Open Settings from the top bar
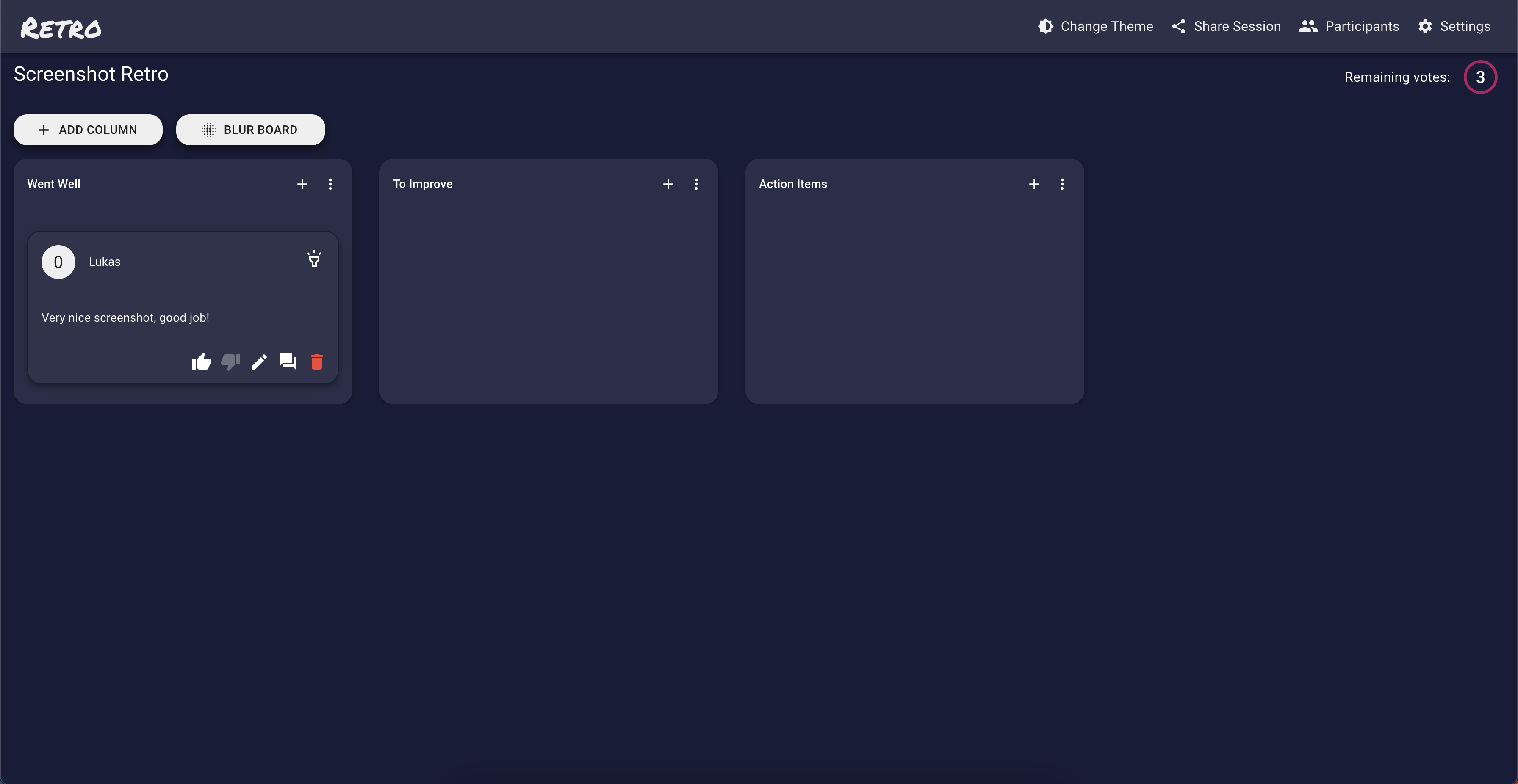Screen dimensions: 1518x784 [x=1454, y=27]
